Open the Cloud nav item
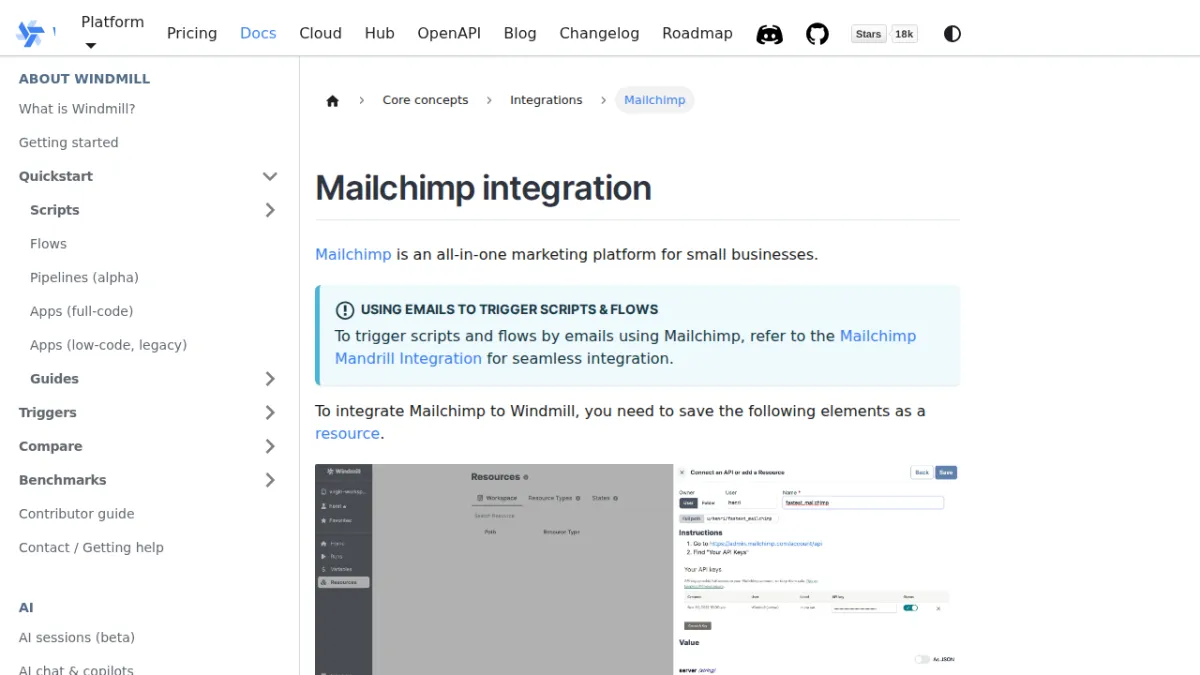 (320, 33)
